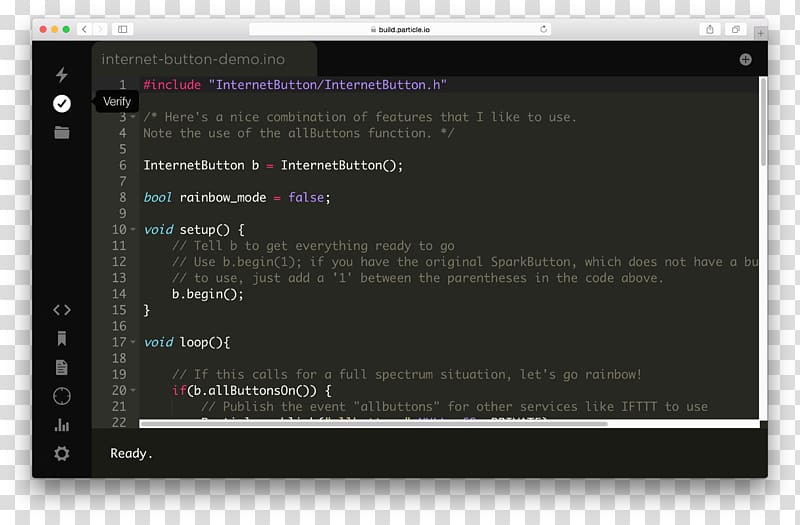Click the 'bool rainbow_mode = false;' line
The width and height of the screenshot is (800, 525).
click(237, 197)
